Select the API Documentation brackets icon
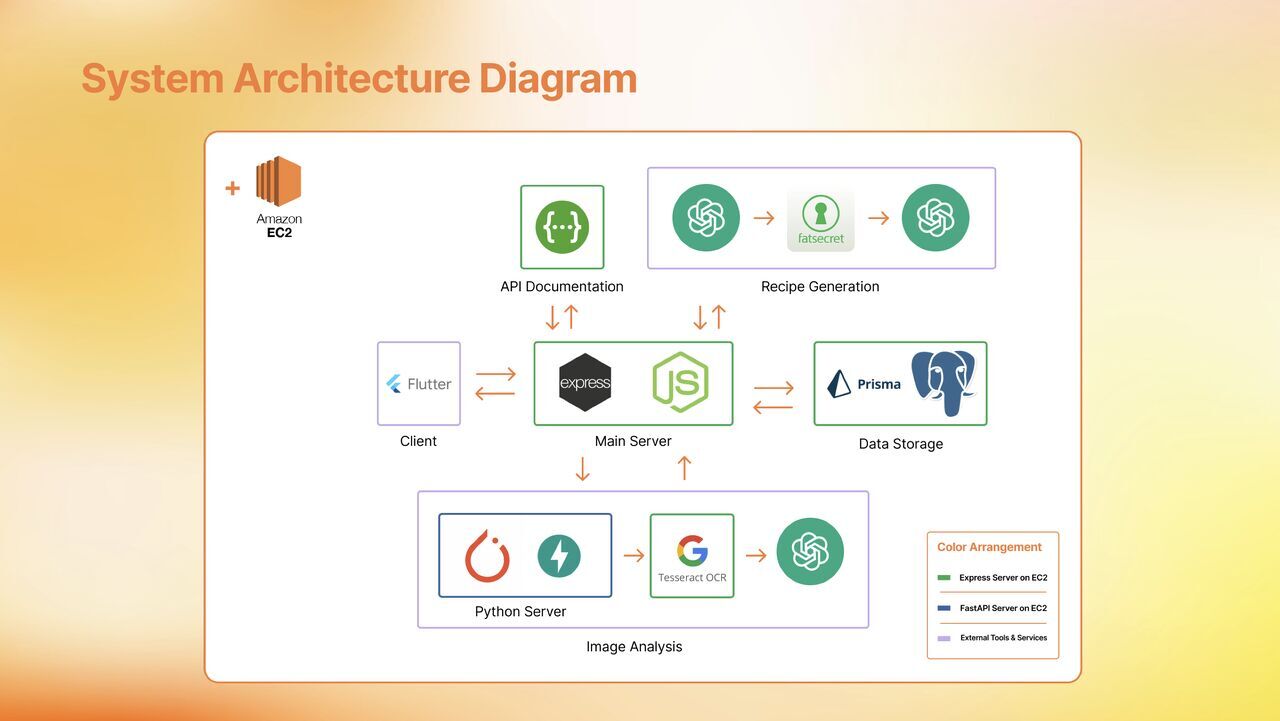The width and height of the screenshot is (1280, 721). point(561,227)
